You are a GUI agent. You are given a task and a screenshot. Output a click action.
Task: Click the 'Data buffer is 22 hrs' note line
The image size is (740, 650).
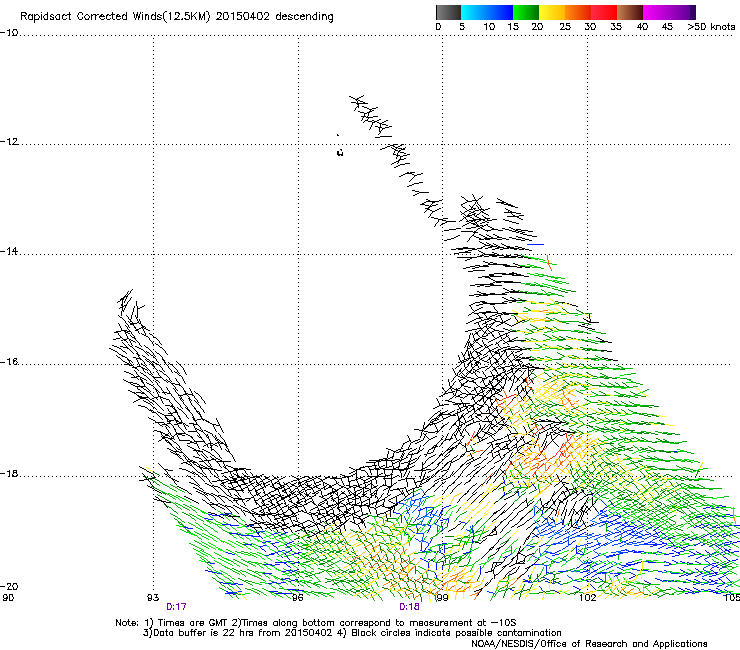(x=352, y=633)
